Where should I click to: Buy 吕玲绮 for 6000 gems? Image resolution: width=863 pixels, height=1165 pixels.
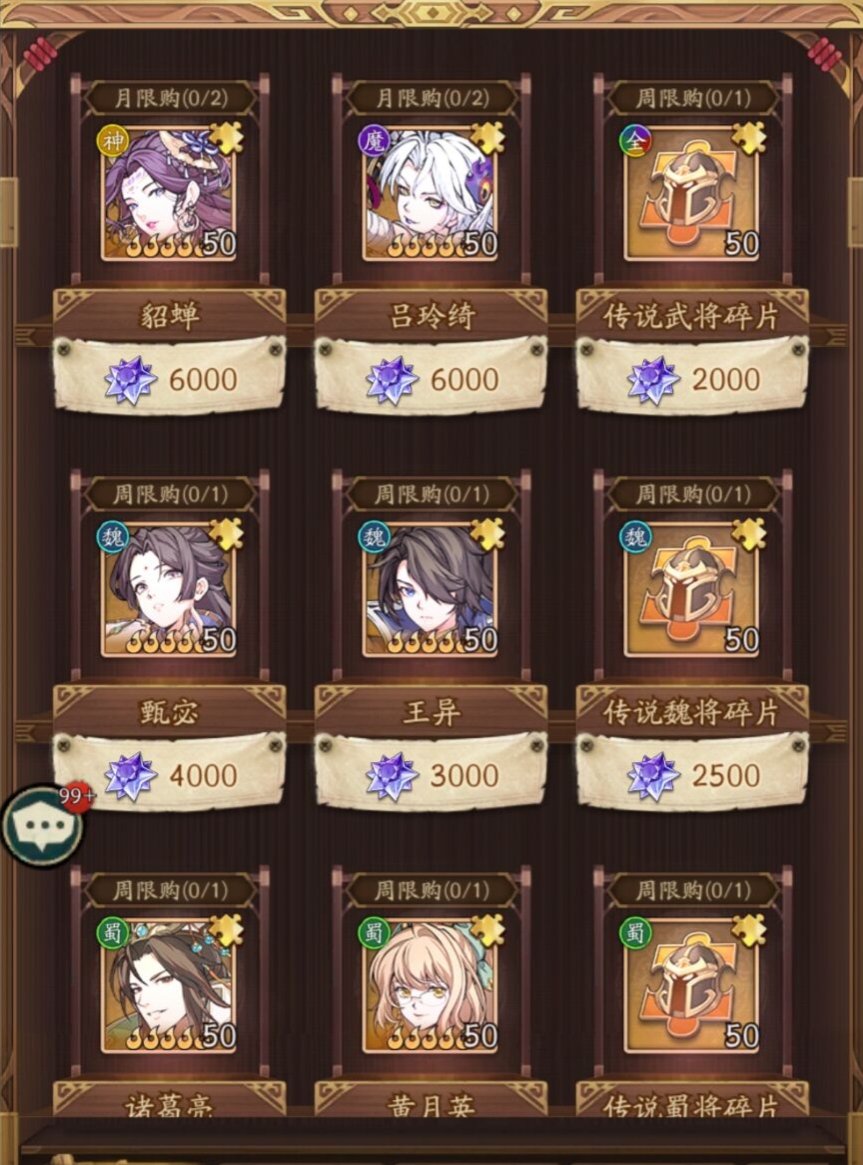[431, 375]
